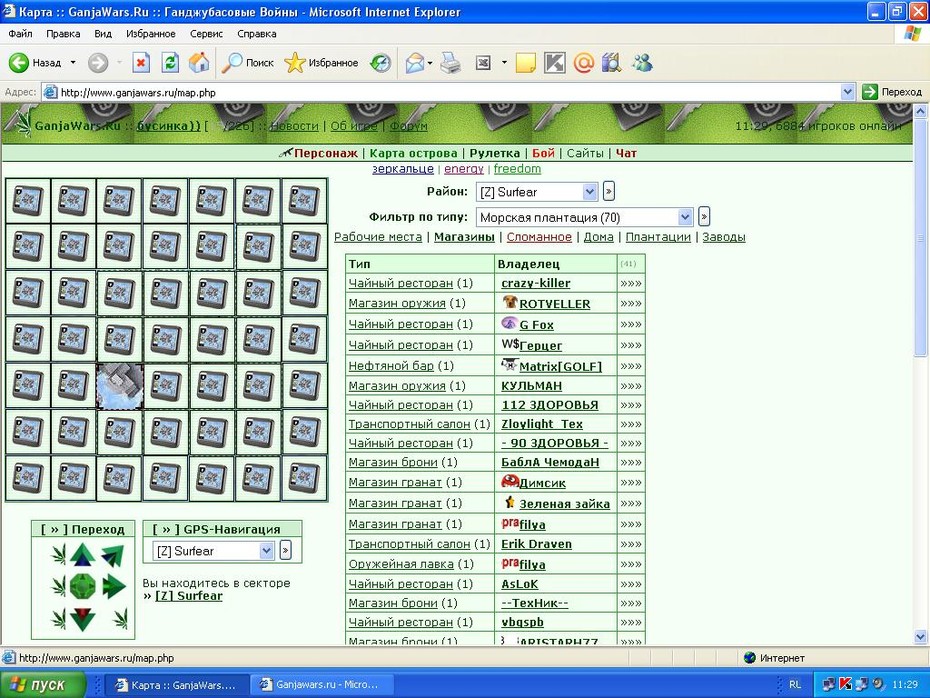This screenshot has width=930, height=698.
Task: Click the green center gem navigation icon
Action: [82, 587]
